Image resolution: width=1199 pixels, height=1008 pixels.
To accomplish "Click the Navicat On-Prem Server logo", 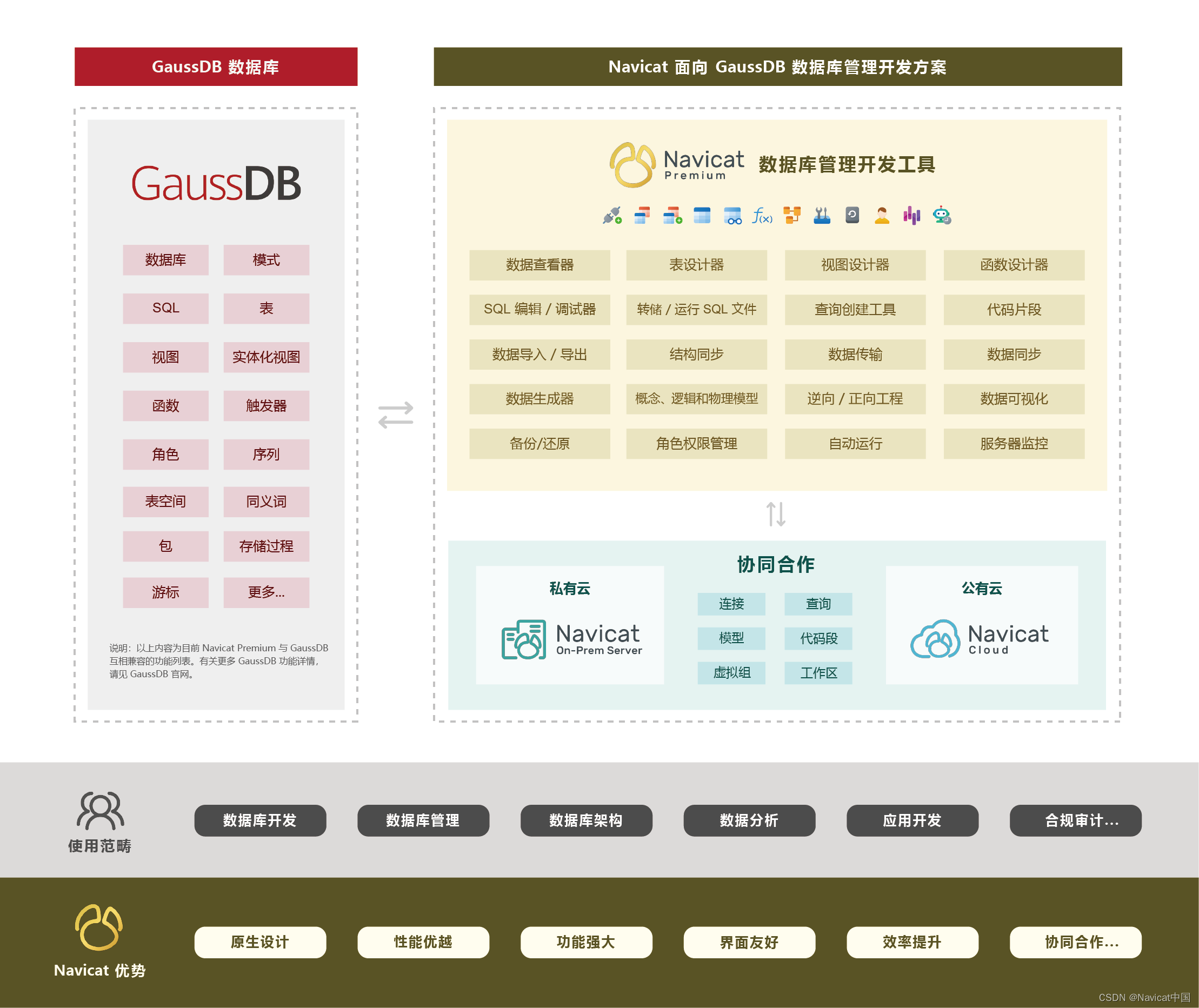I will (x=571, y=639).
